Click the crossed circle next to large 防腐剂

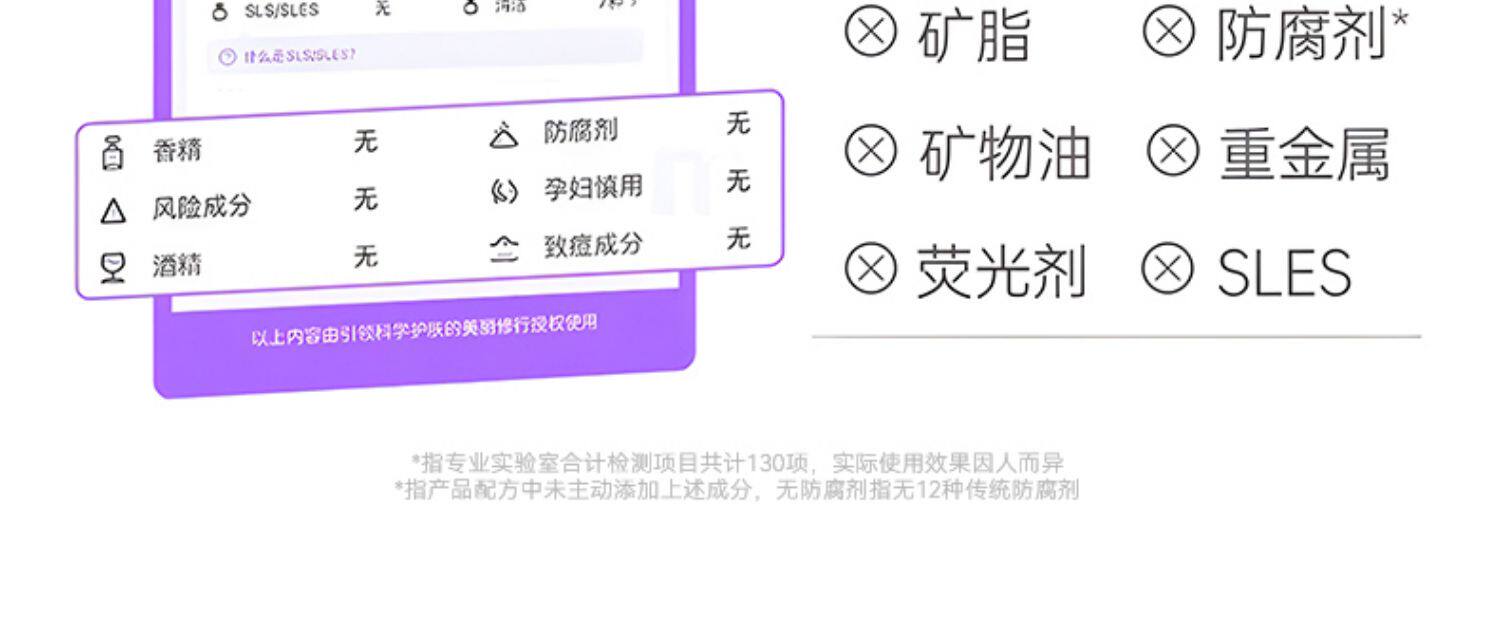tap(1169, 32)
